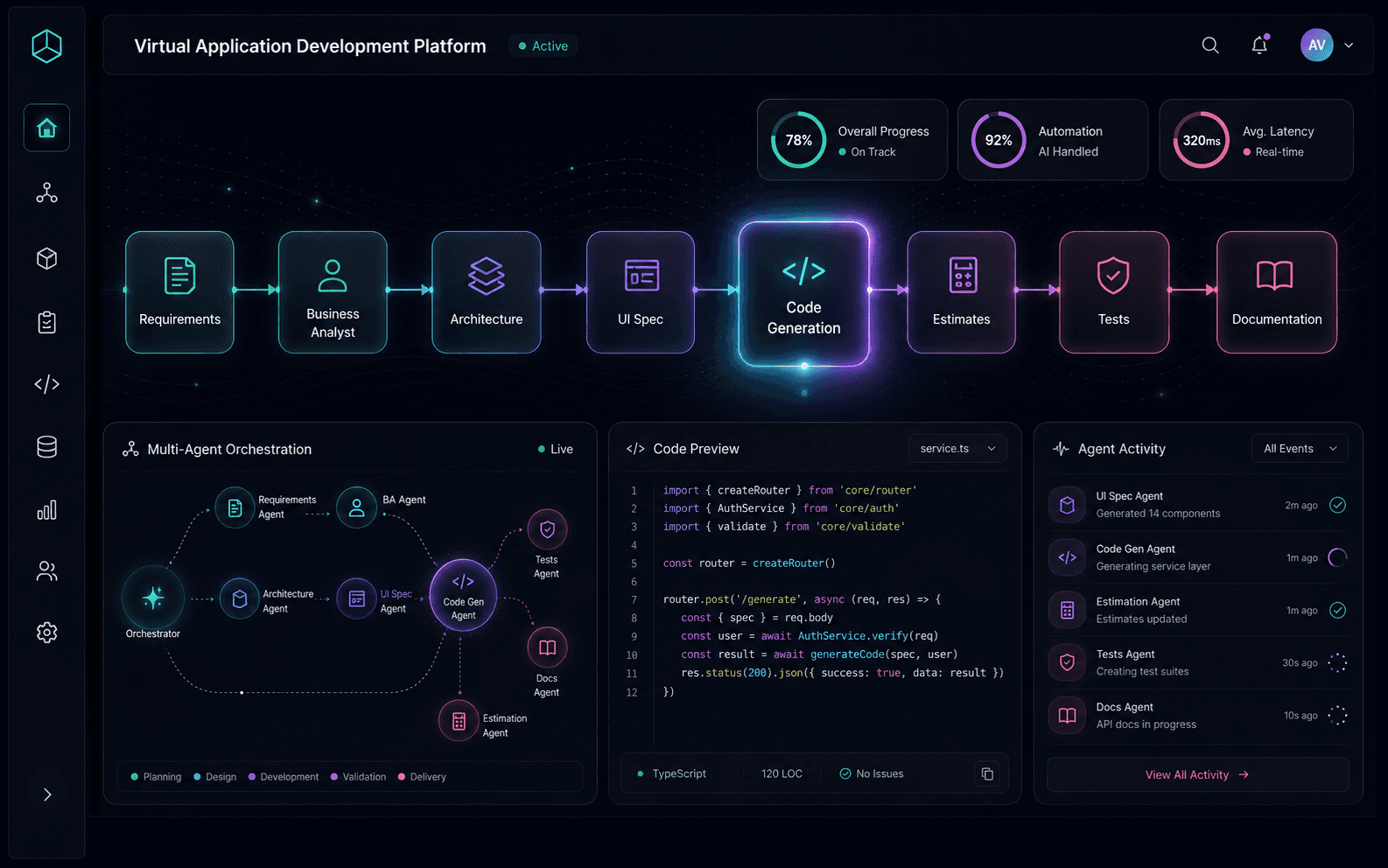Click the No Issues status indicator
Image resolution: width=1388 pixels, height=868 pixels.
coord(872,773)
